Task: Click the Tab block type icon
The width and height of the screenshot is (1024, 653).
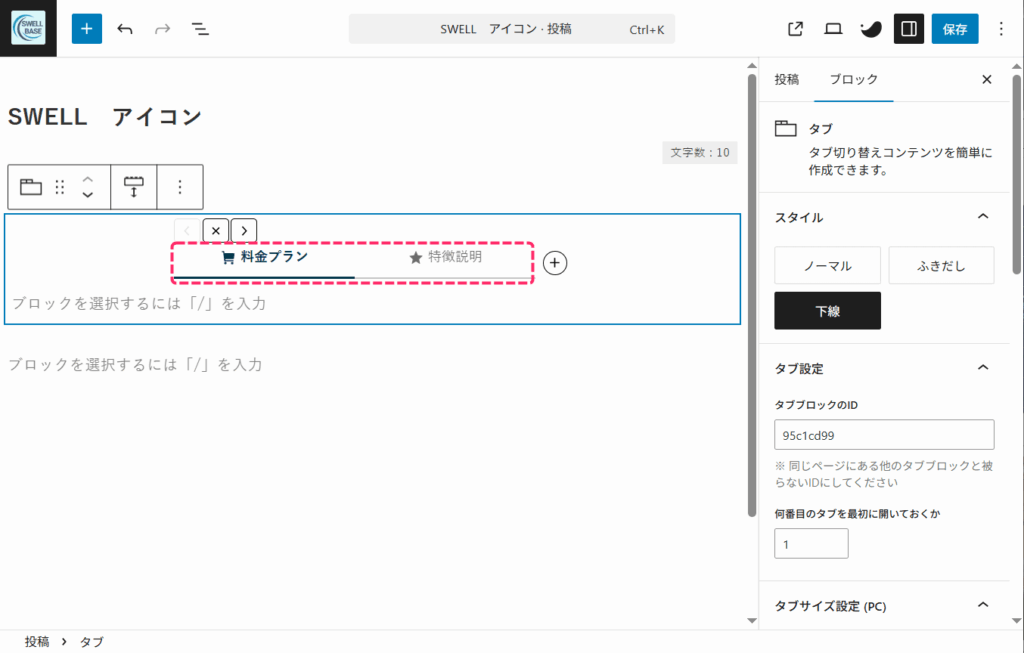Action: click(31, 187)
